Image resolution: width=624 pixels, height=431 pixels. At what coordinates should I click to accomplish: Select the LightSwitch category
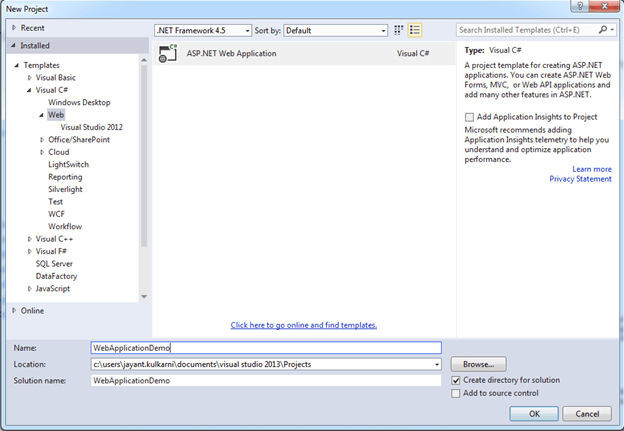[x=68, y=164]
